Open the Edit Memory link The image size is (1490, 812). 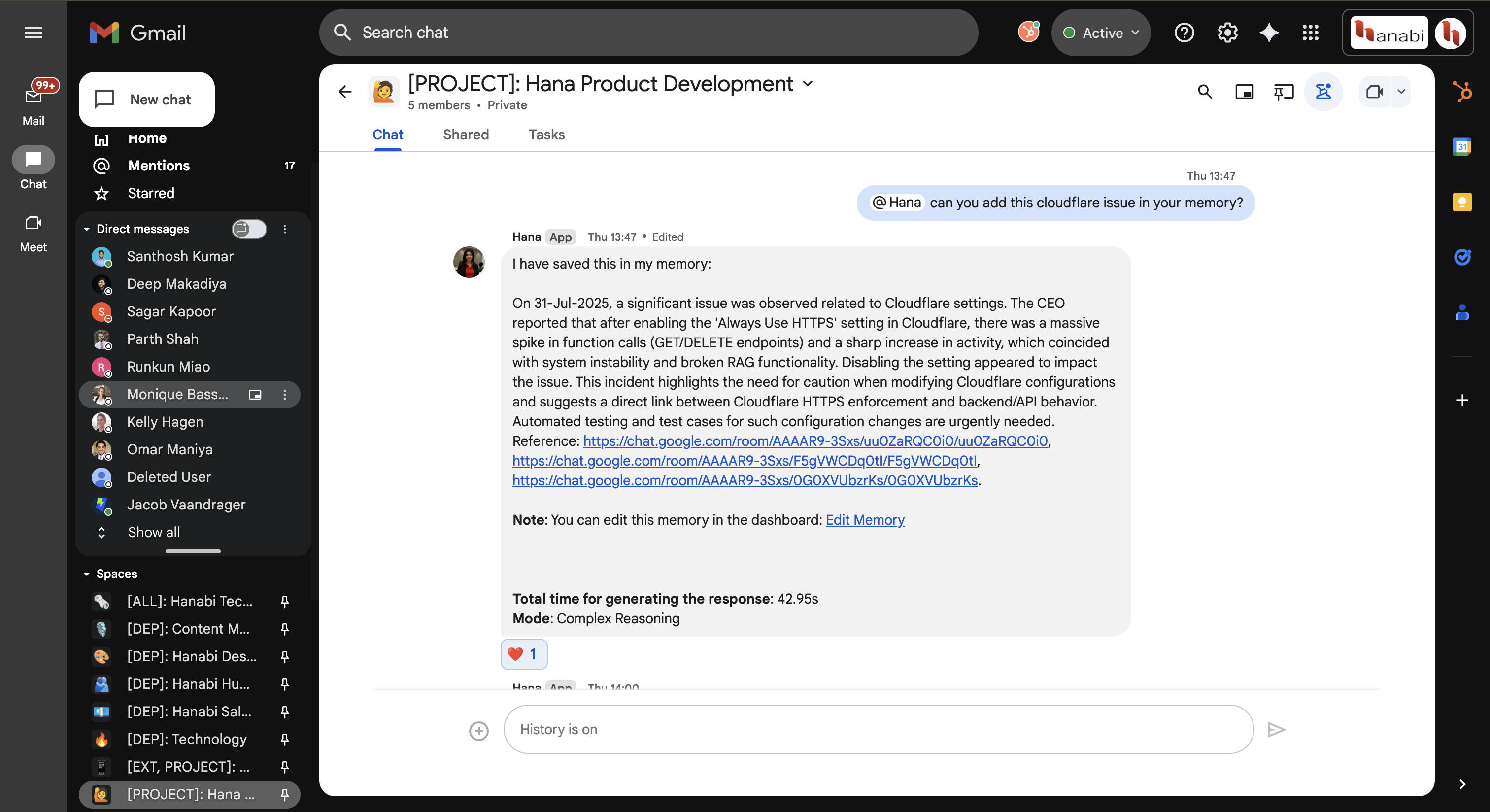(x=865, y=520)
